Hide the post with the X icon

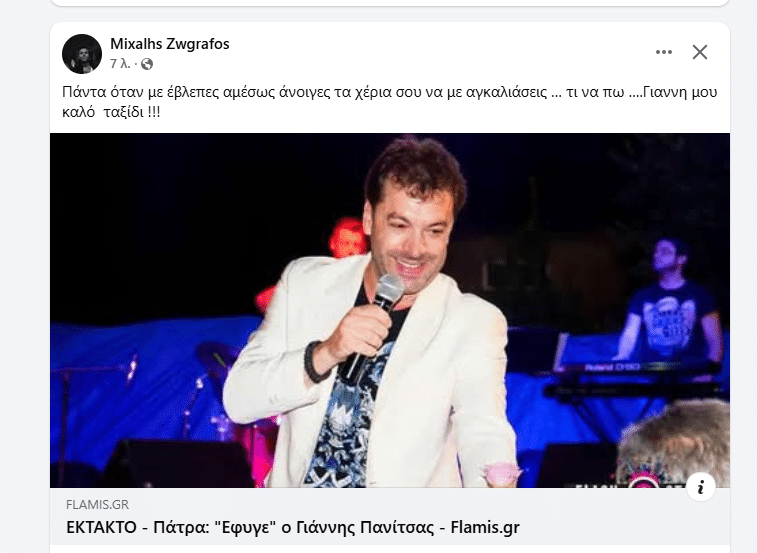click(700, 52)
